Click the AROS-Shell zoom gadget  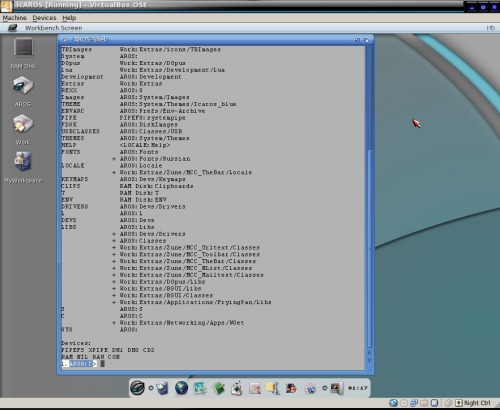357,40
